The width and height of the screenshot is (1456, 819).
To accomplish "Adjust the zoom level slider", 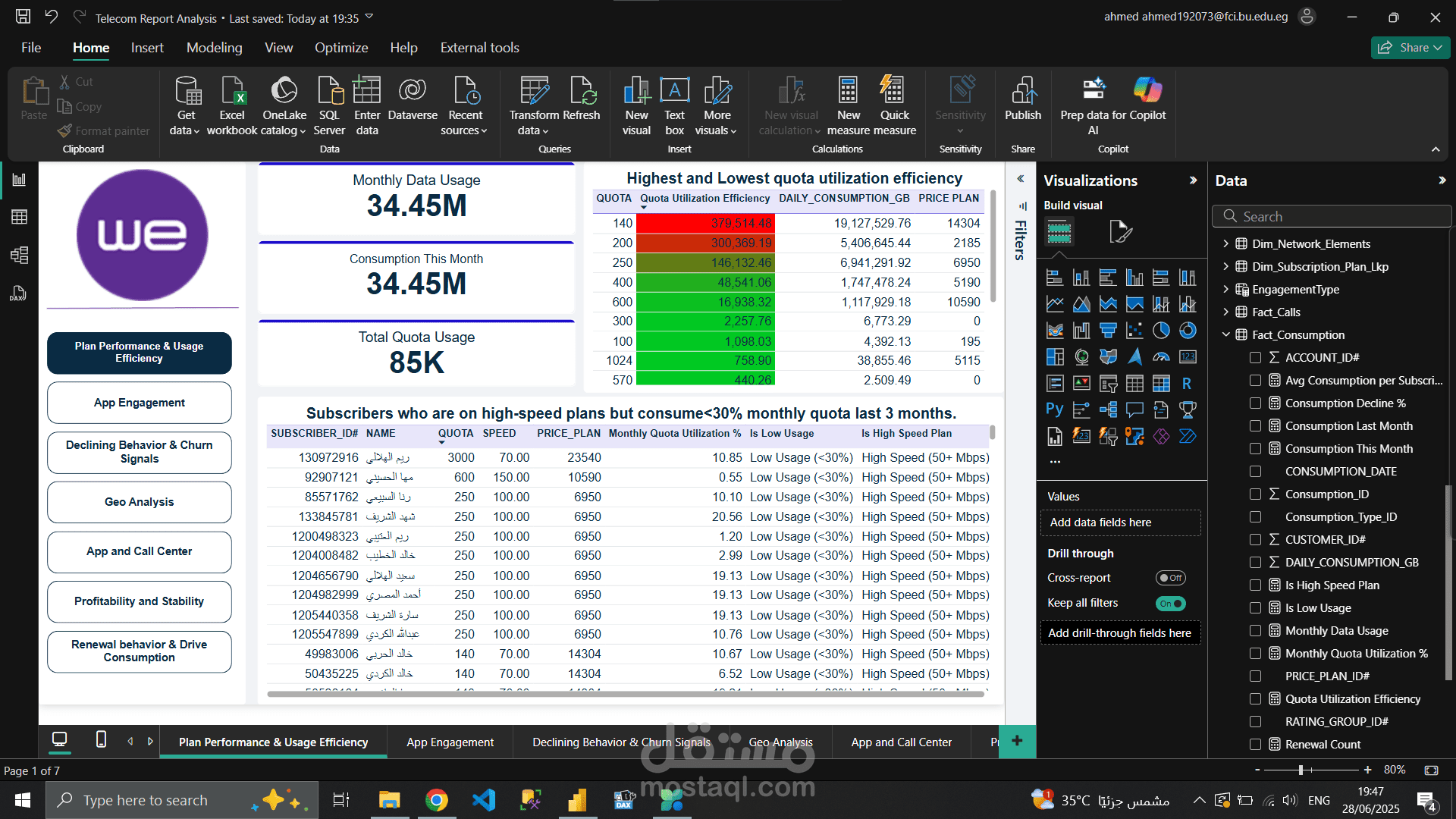I will click(1301, 770).
